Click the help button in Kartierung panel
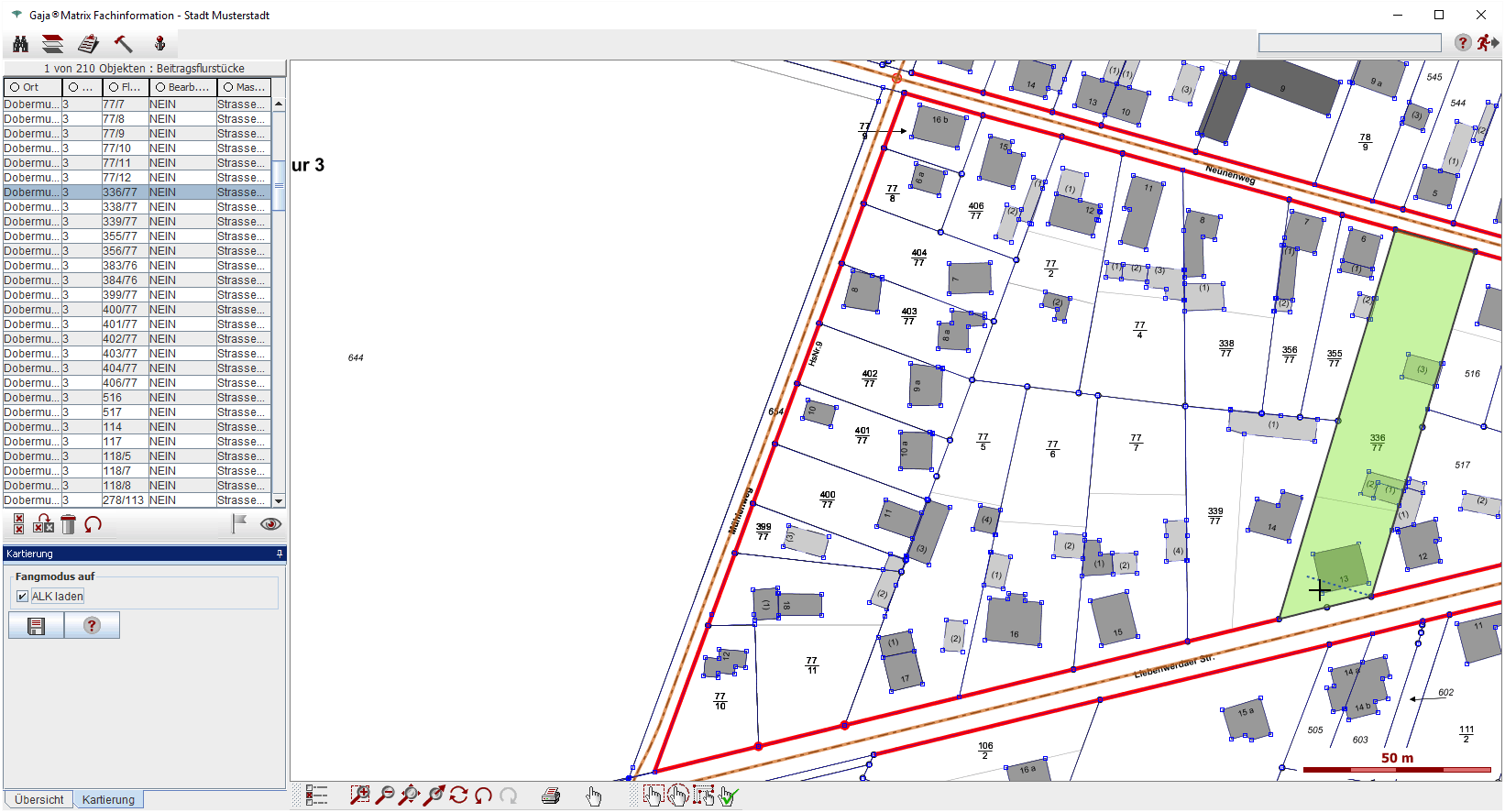Image resolution: width=1505 pixels, height=812 pixels. (x=92, y=626)
